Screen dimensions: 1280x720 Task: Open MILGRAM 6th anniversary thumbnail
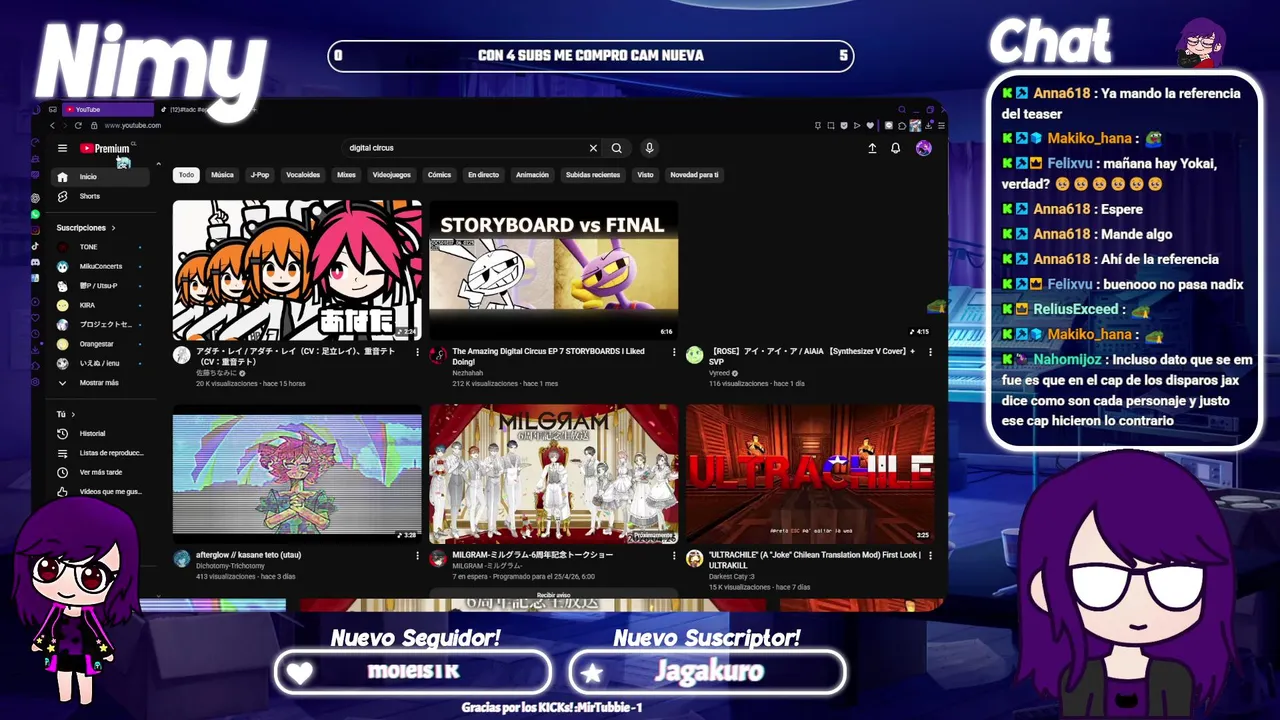tap(553, 474)
